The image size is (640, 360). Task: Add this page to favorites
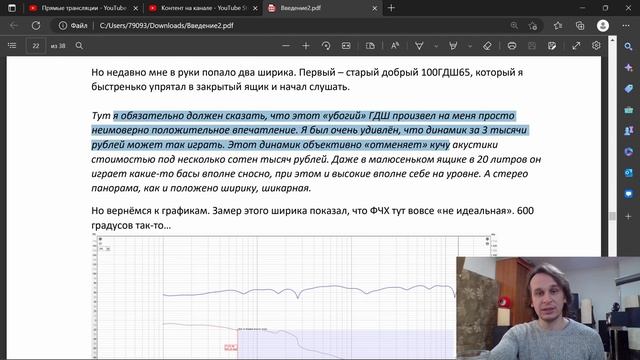point(532,26)
